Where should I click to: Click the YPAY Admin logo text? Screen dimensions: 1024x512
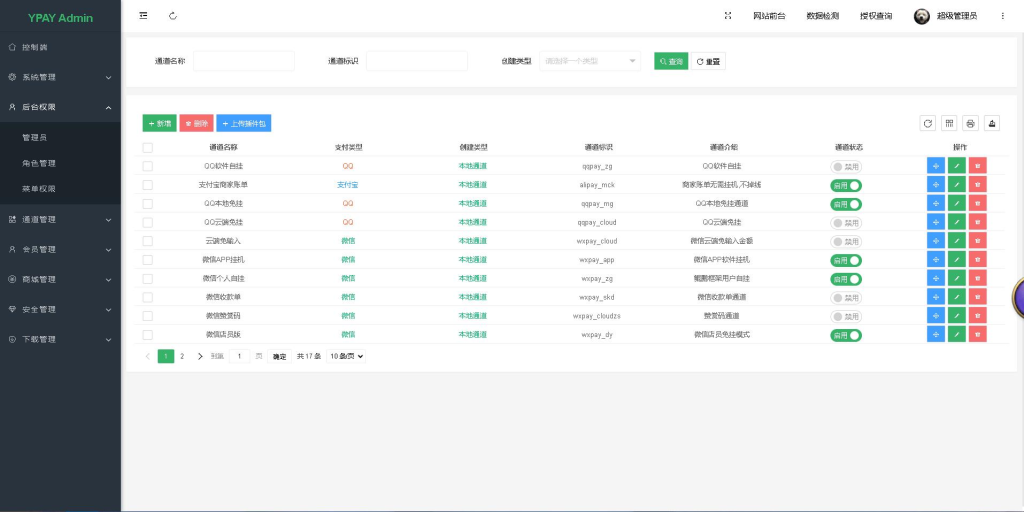[60, 18]
